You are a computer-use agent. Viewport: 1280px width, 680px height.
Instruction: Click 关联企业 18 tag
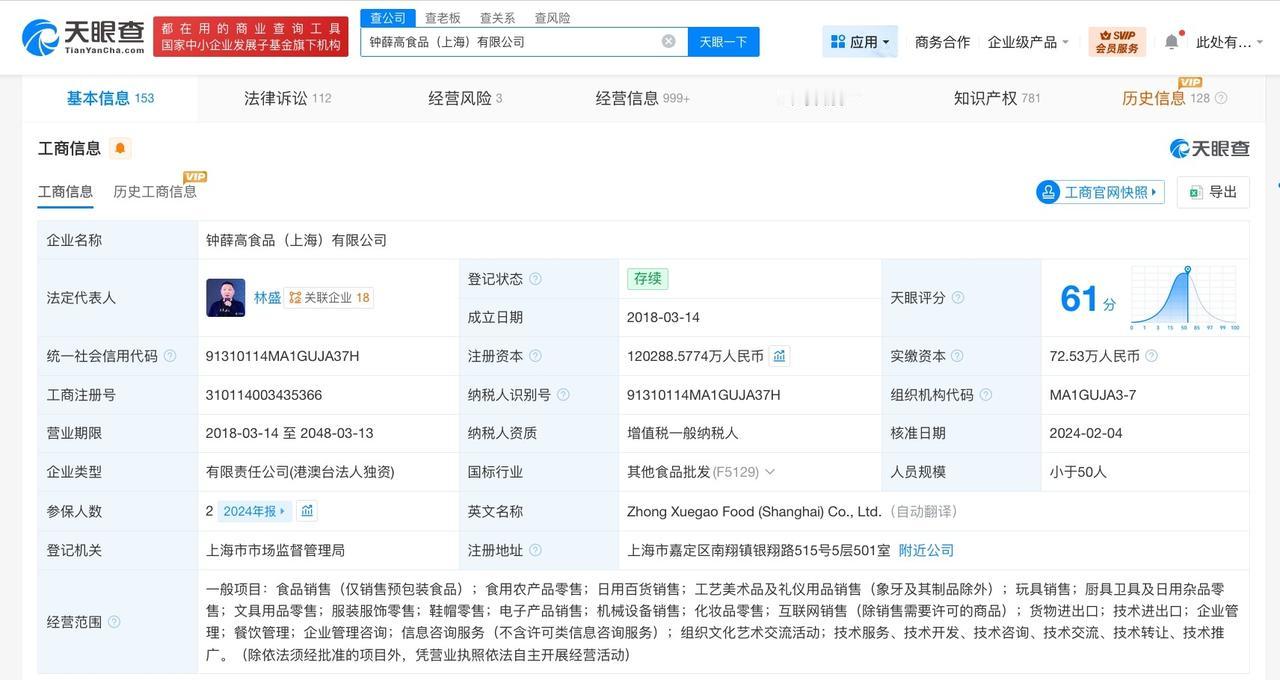pyautogui.click(x=329, y=298)
